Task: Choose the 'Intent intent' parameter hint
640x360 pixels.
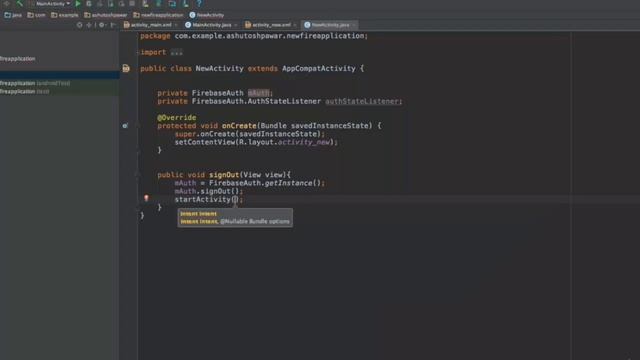Action: pos(198,213)
